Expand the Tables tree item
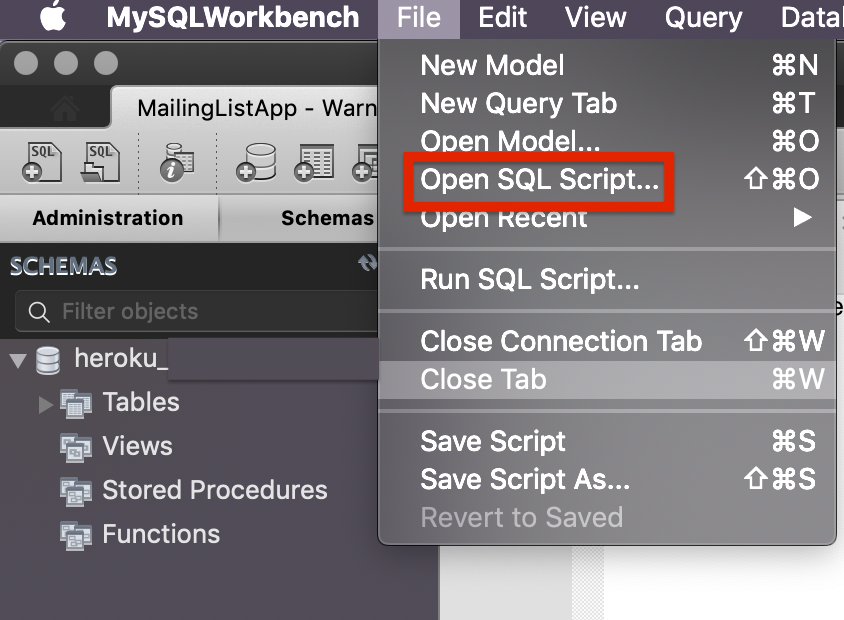The image size is (844, 620). [44, 402]
